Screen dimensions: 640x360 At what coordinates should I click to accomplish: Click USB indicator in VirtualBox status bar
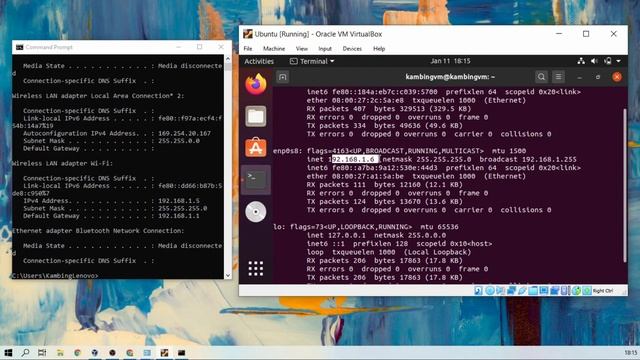tap(522, 291)
